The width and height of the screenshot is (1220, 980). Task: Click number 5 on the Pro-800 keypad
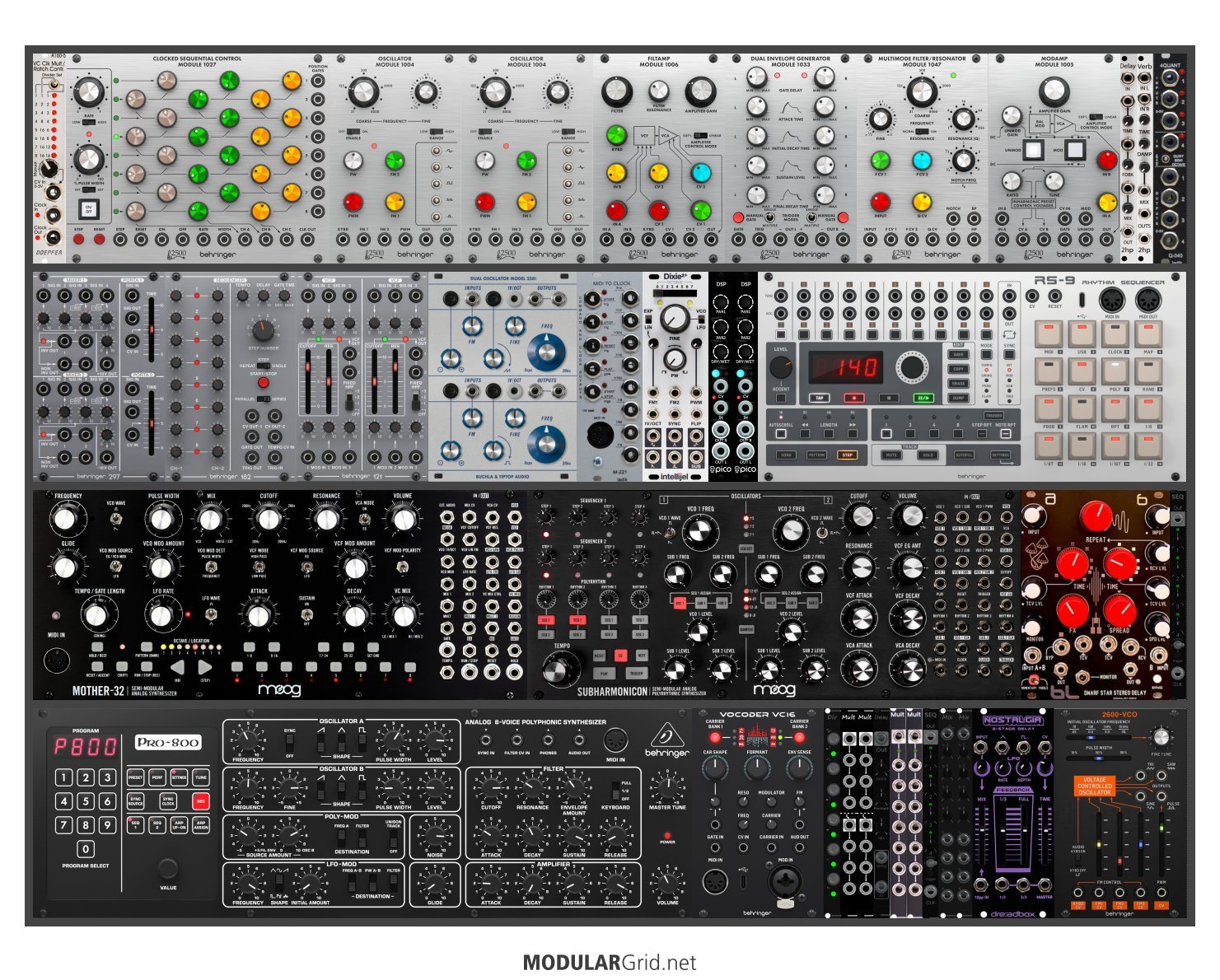click(86, 801)
